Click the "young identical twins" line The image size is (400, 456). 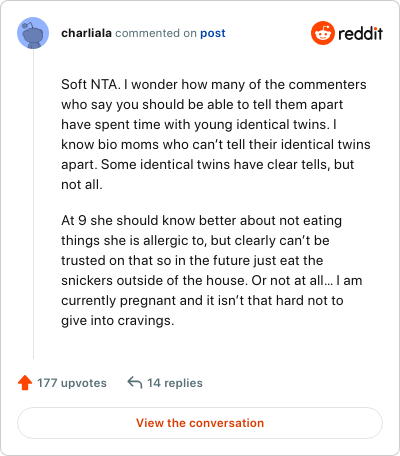pos(199,125)
